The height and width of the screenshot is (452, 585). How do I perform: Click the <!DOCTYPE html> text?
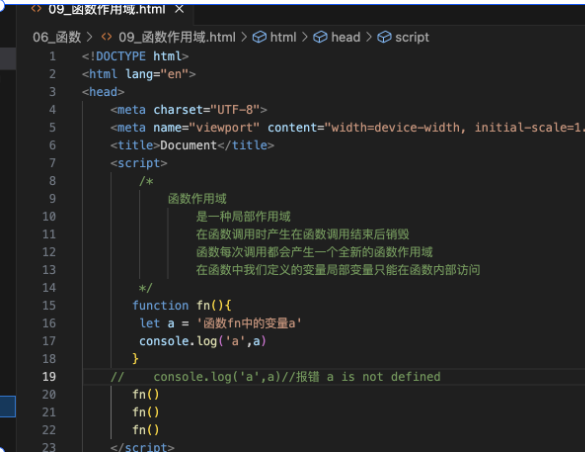(x=135, y=56)
